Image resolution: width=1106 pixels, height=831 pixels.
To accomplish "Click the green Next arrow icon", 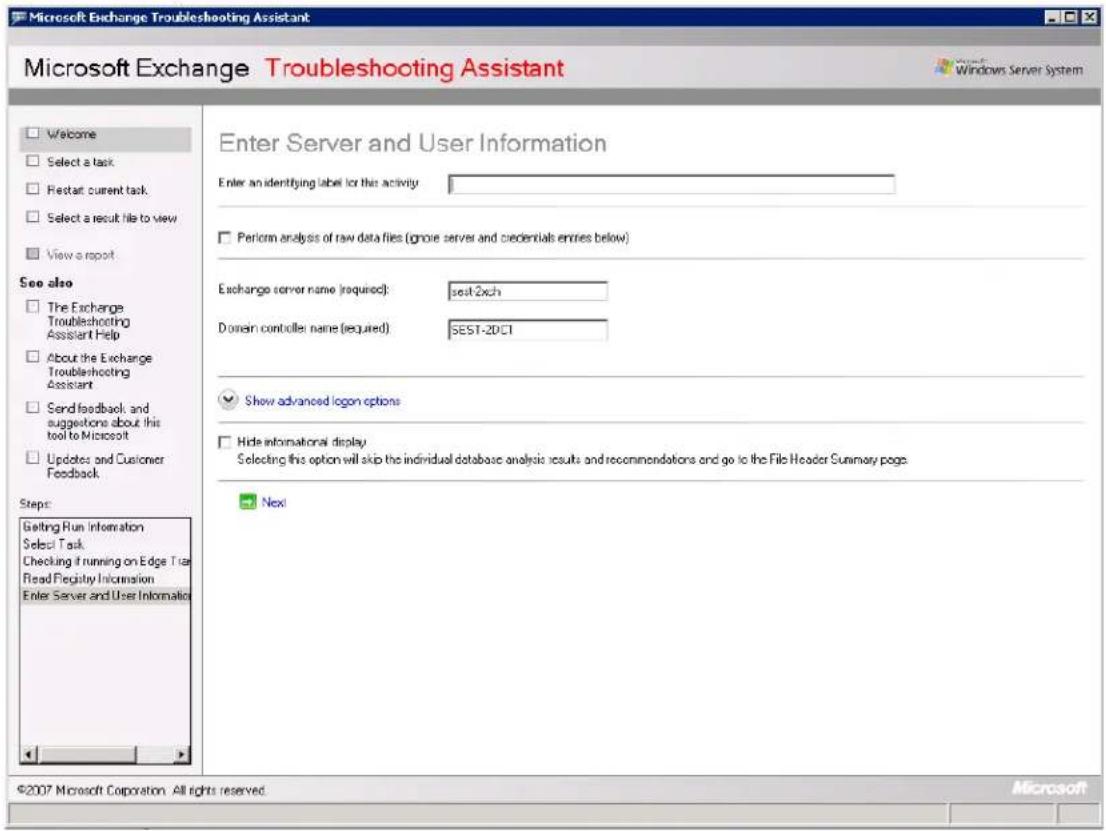I will tap(248, 502).
